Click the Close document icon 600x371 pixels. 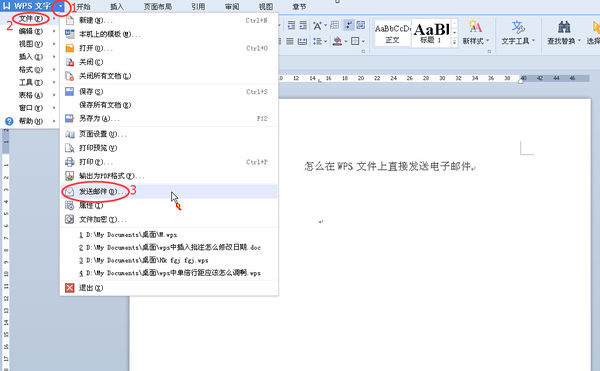(x=70, y=62)
